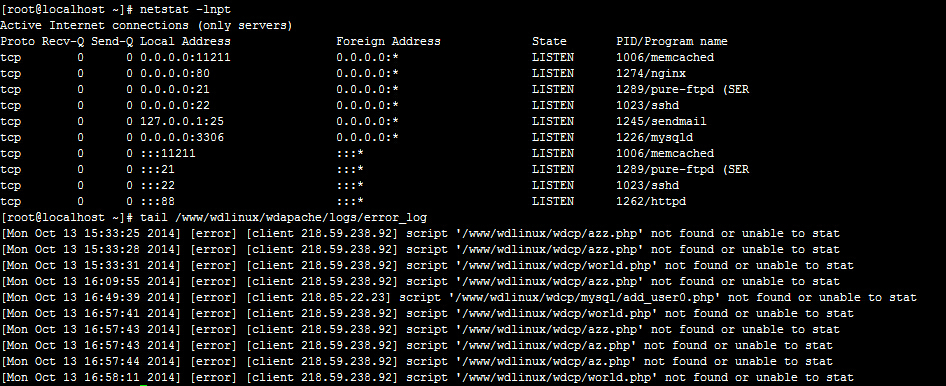946x386 pixels.
Task: Click the netstat -lnpt command text
Action: (x=185, y=10)
